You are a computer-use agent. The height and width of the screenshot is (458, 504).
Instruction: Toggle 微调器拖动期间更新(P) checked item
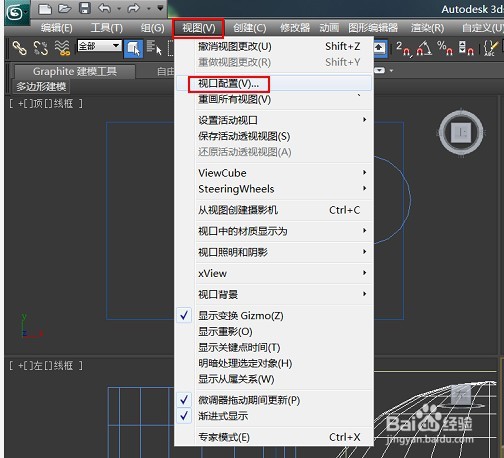pos(273,400)
